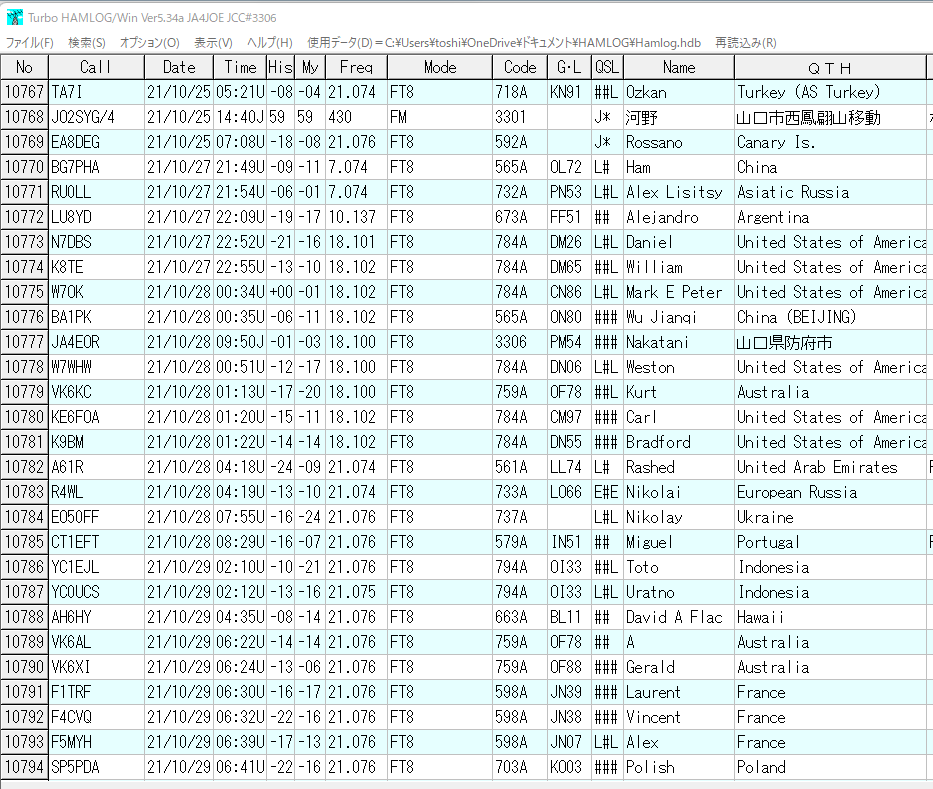933x789 pixels.
Task: Click the My column header
Action: tap(310, 67)
